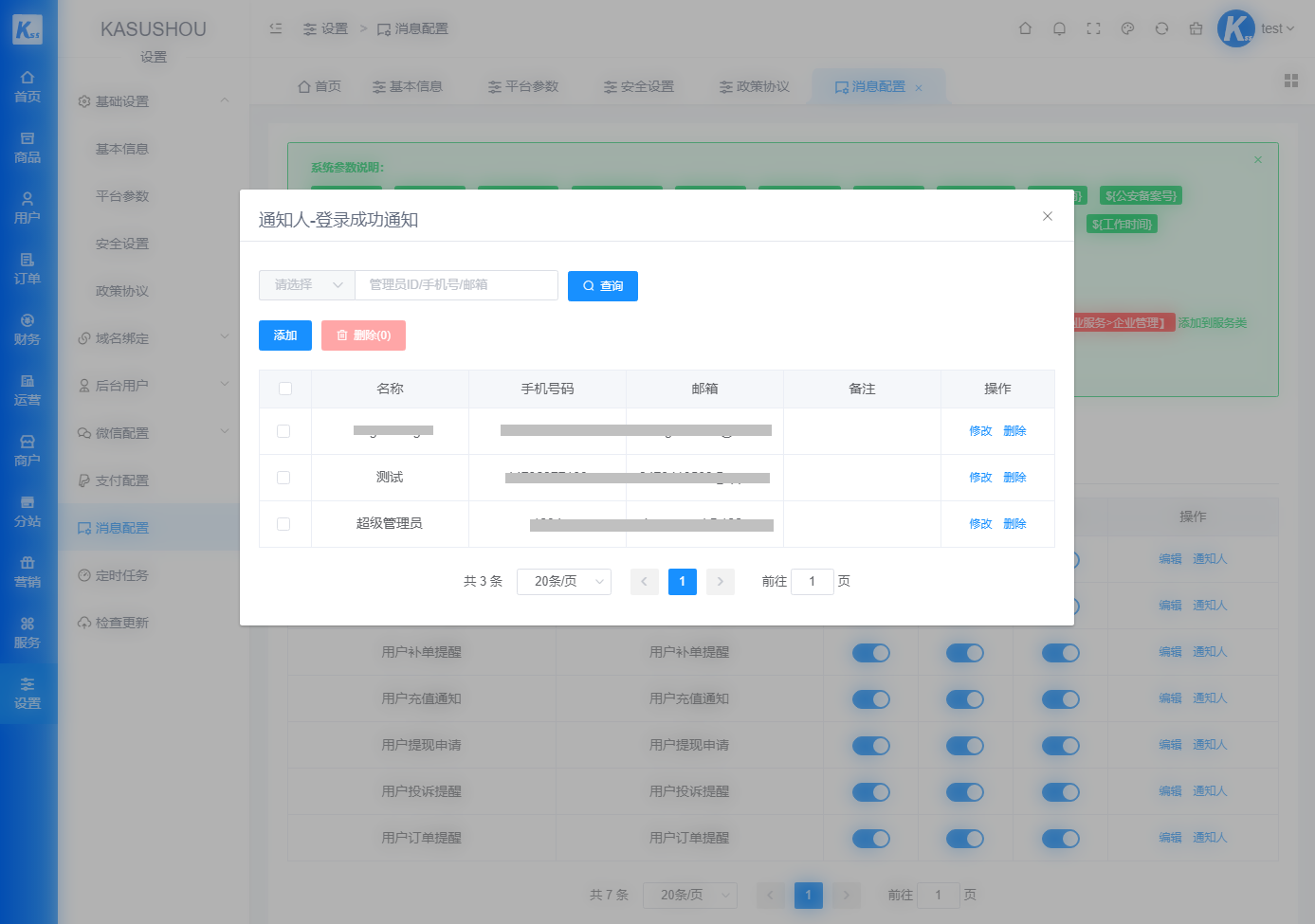Viewport: 1315px width, 924px height.
Task: Select the 超级管理员 row checkbox
Action: coord(283,524)
